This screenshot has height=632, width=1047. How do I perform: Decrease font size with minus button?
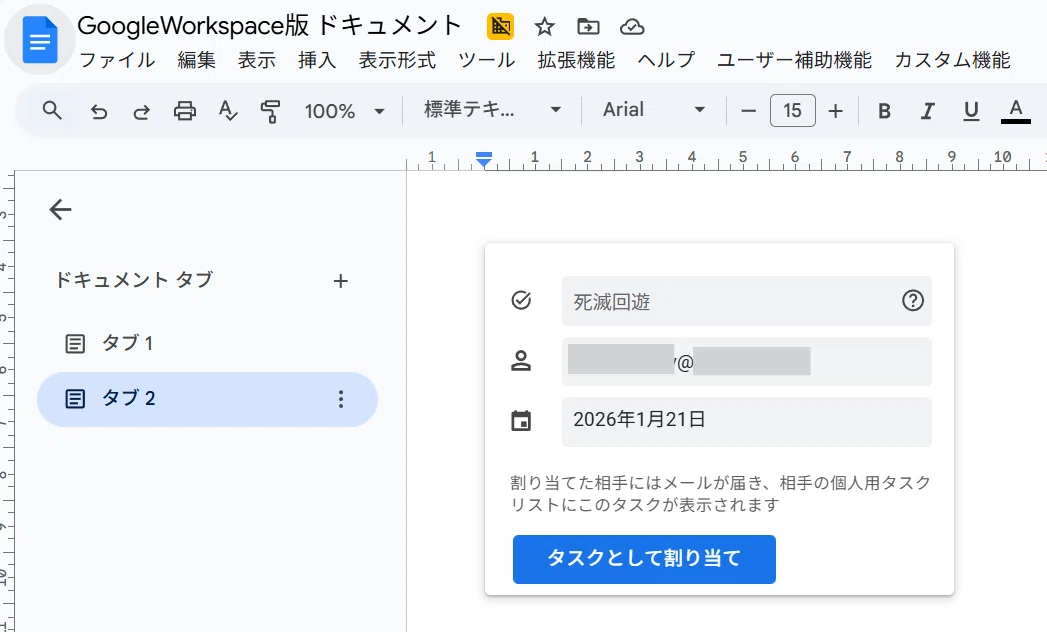click(x=749, y=111)
